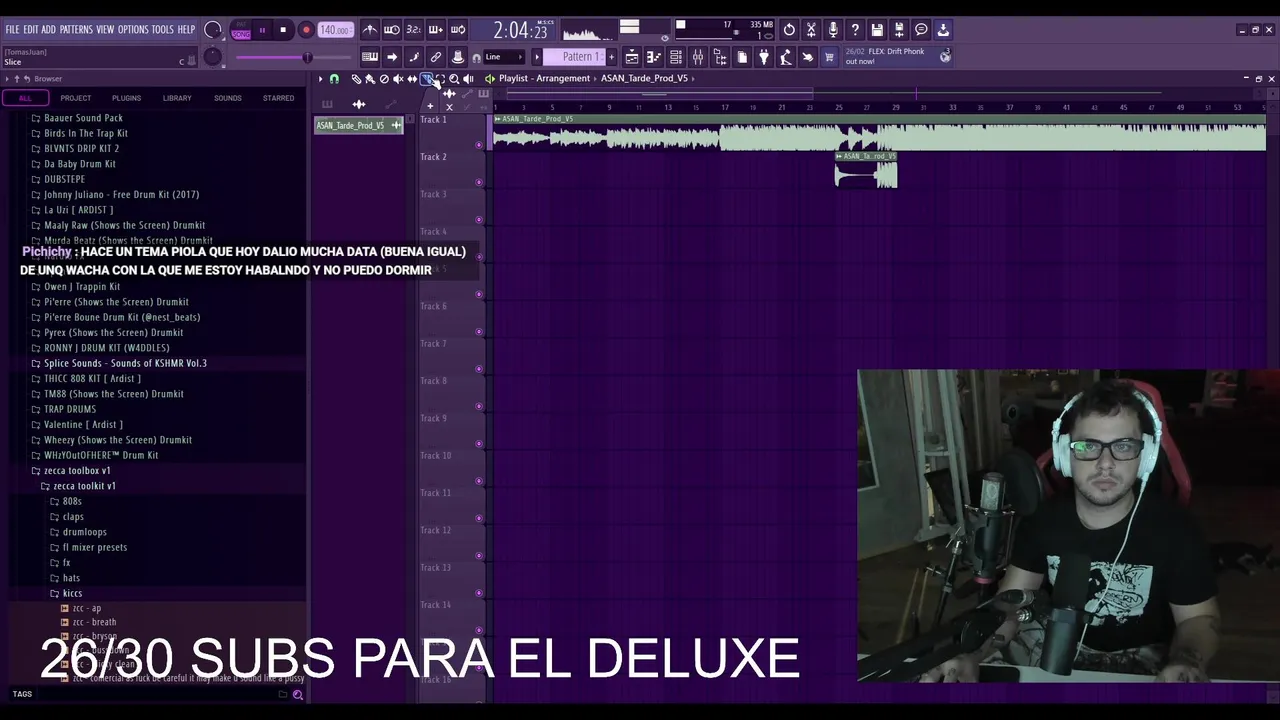This screenshot has width=1280, height=720.
Task: Click the FLEX: Drift Phonk news banner
Action: tap(897, 56)
